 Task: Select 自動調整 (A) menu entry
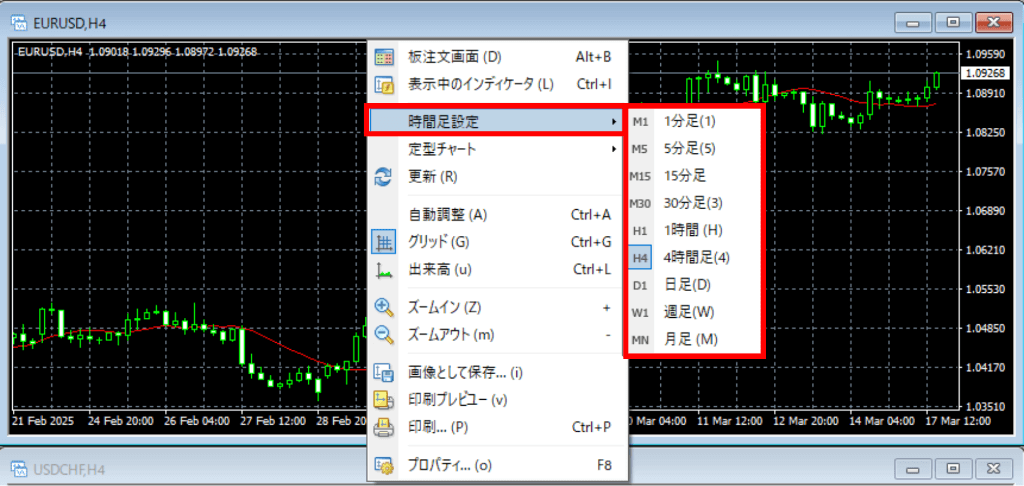click(x=497, y=215)
